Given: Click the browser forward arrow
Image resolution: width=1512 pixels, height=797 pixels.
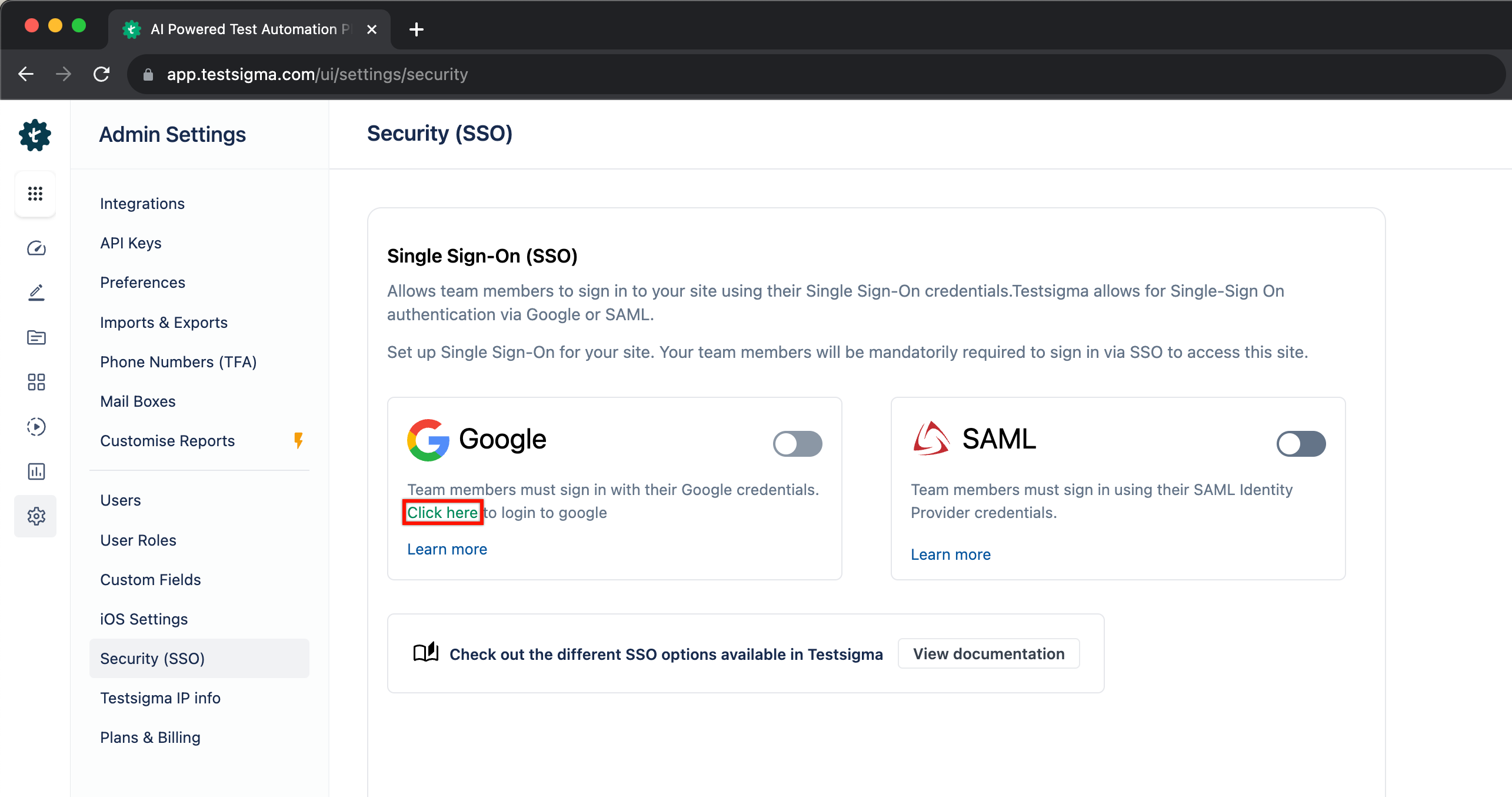Looking at the screenshot, I should (x=64, y=74).
